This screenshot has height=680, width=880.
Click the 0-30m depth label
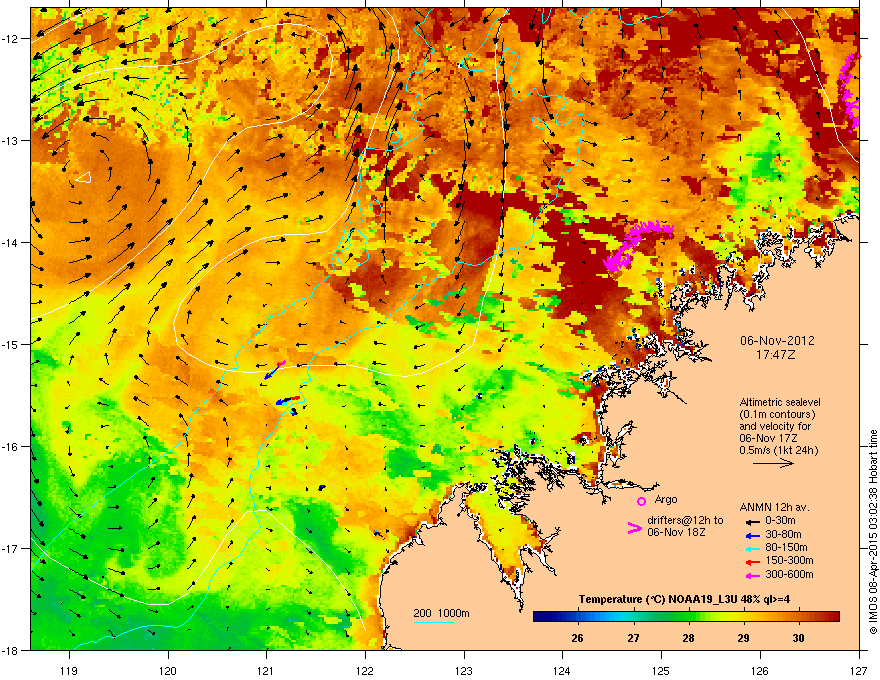tap(780, 521)
